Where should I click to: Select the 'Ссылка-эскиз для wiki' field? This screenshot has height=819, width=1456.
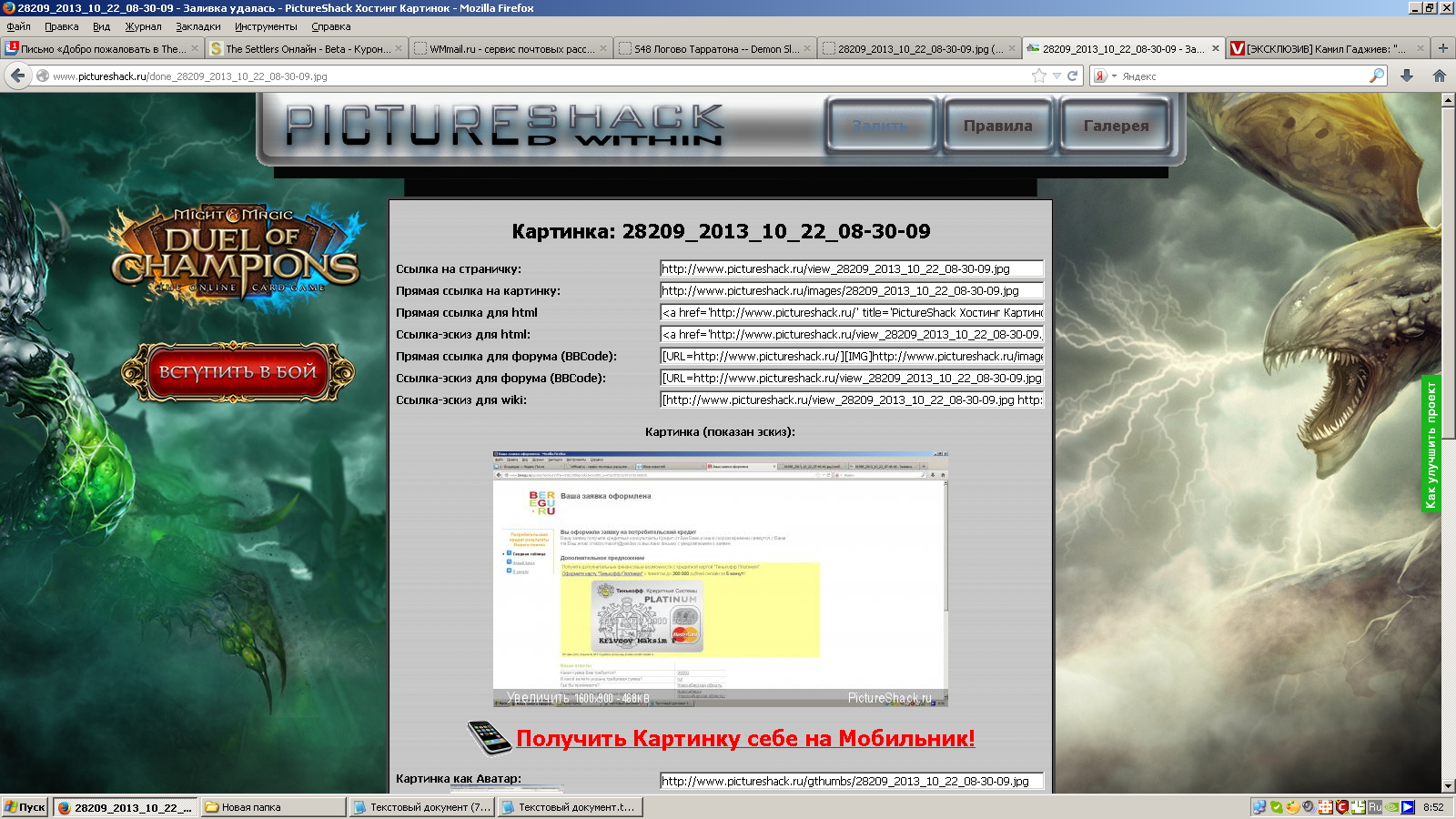(851, 399)
